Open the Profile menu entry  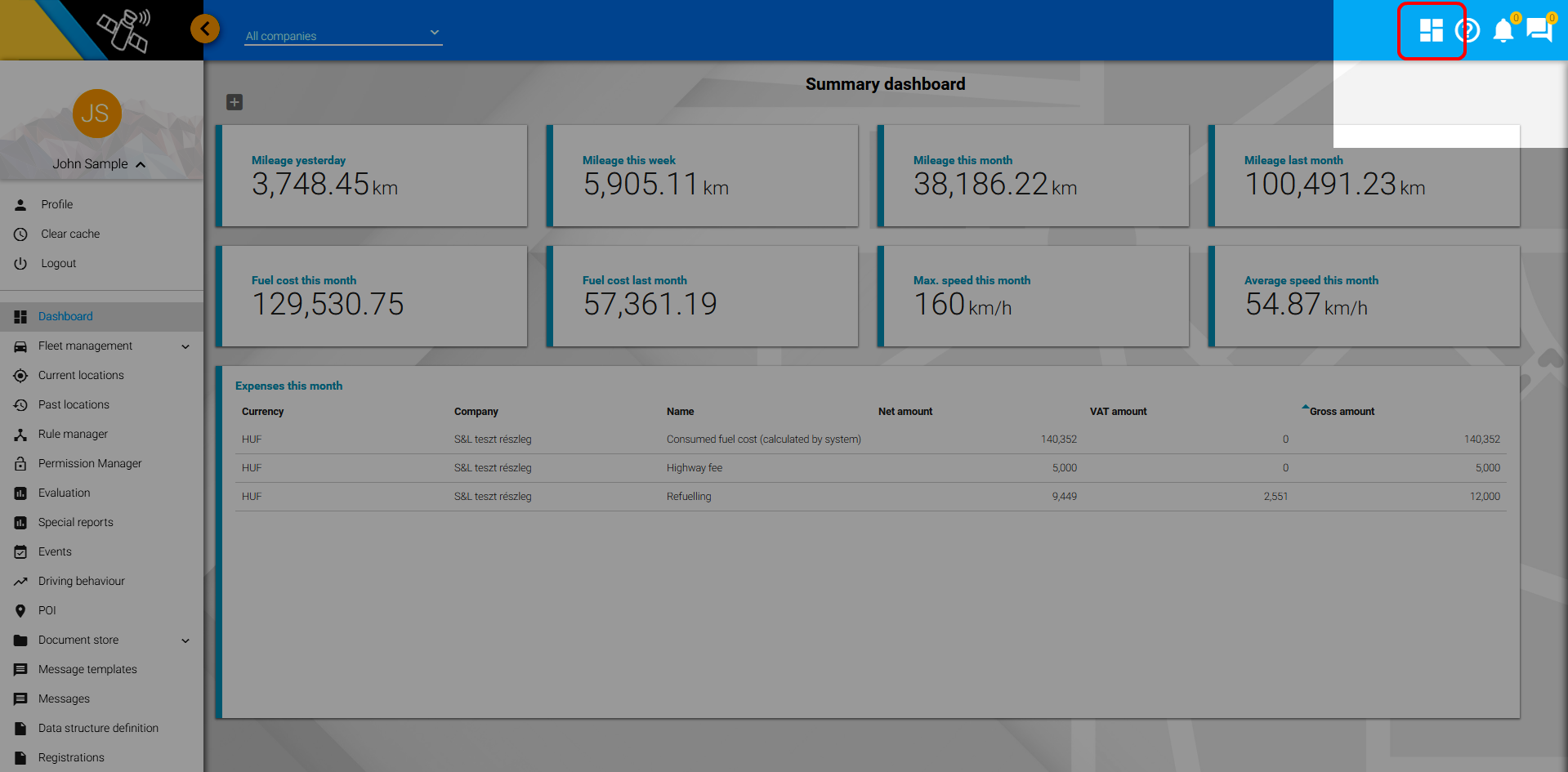(x=56, y=205)
